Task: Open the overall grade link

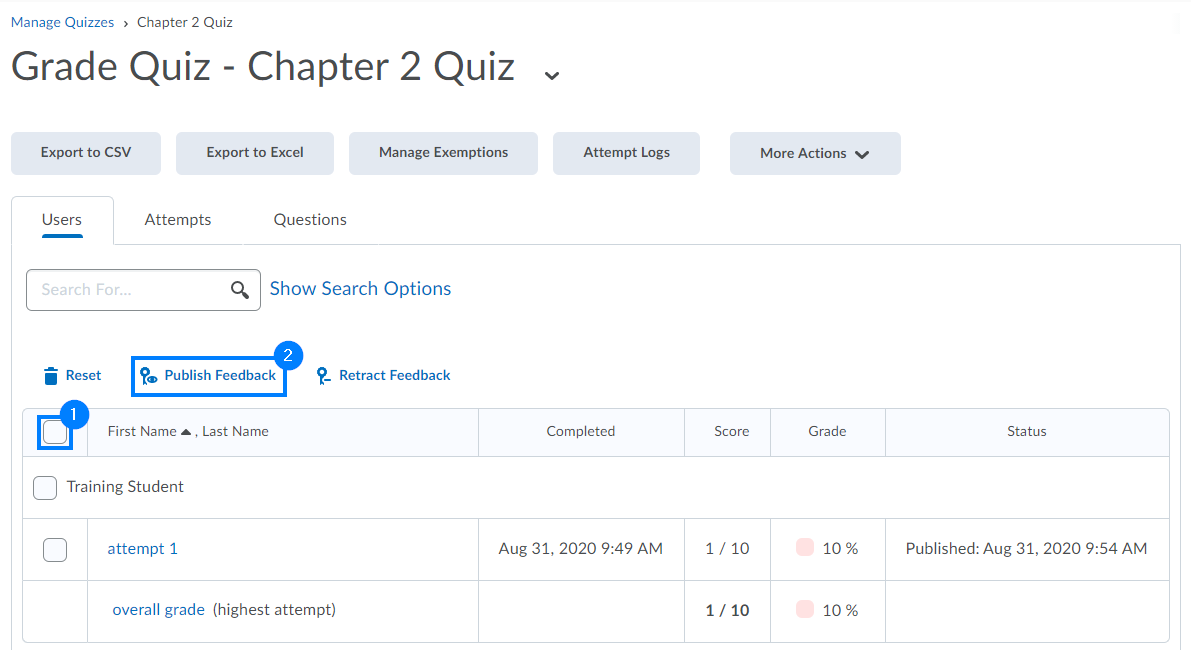Action: pyautogui.click(x=158, y=610)
